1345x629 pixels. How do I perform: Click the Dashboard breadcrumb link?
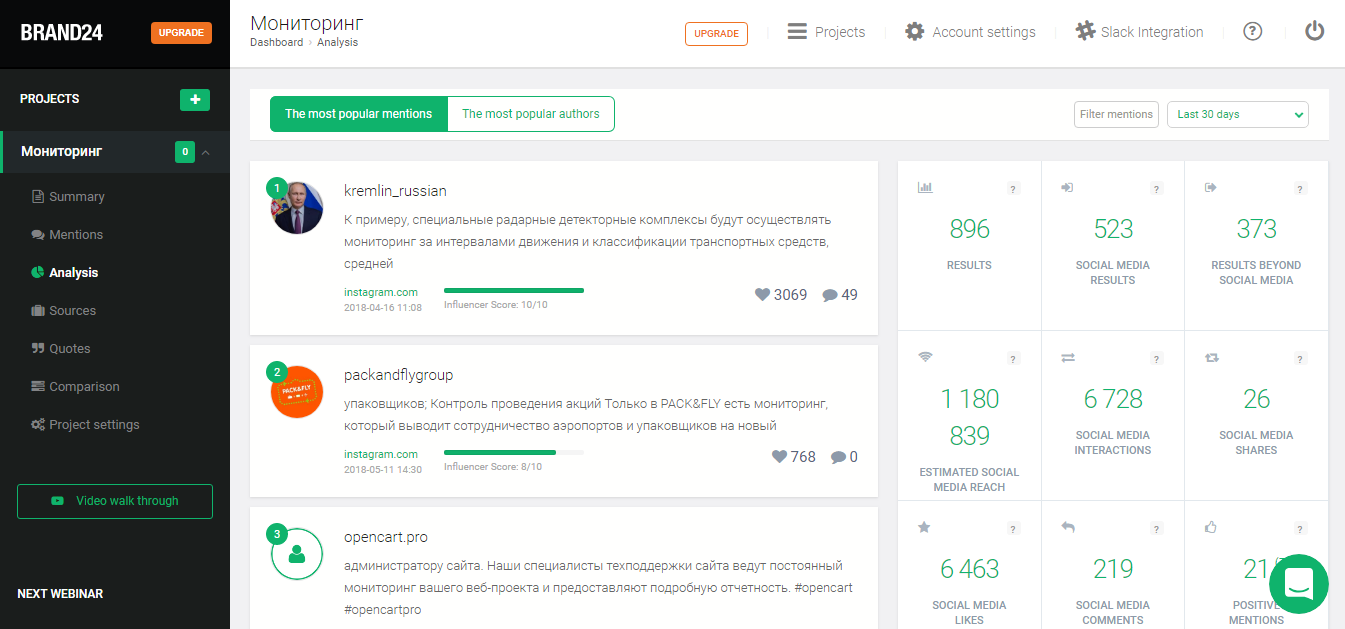(x=276, y=43)
